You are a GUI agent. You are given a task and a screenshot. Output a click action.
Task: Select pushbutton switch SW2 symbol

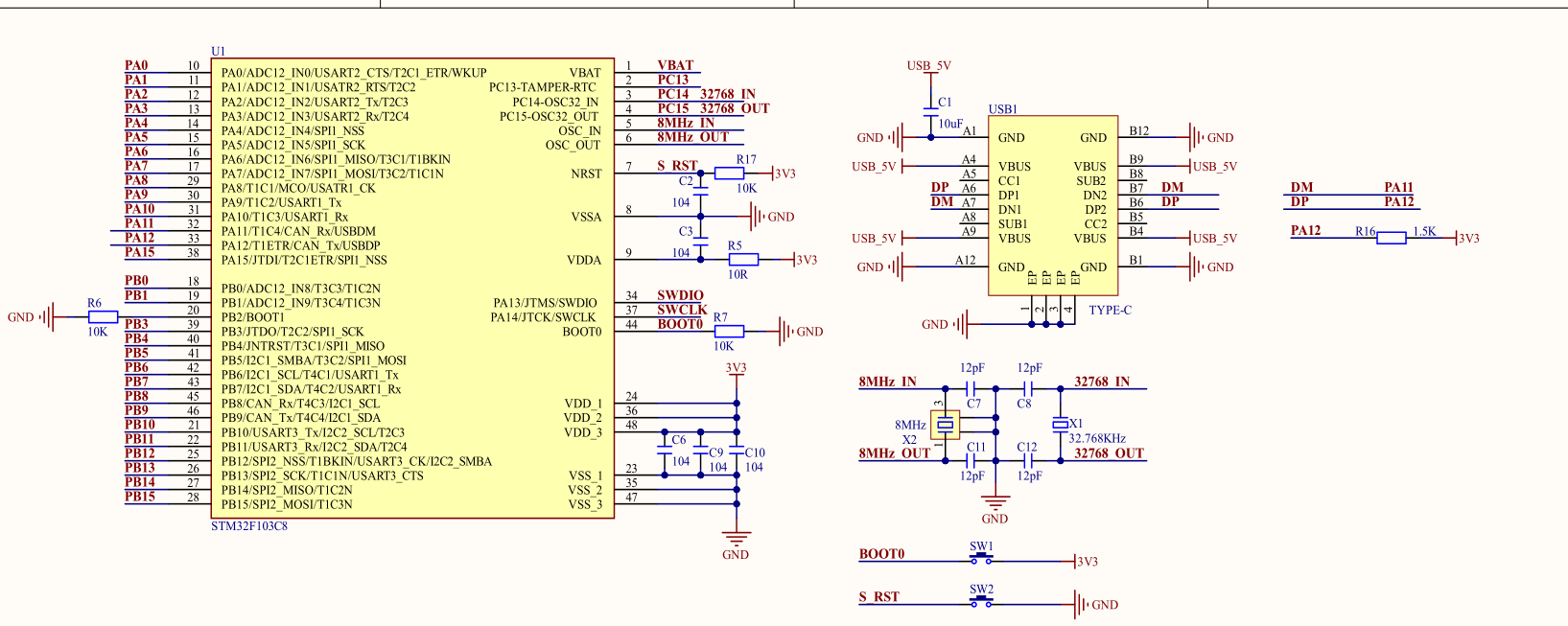[x=981, y=602]
